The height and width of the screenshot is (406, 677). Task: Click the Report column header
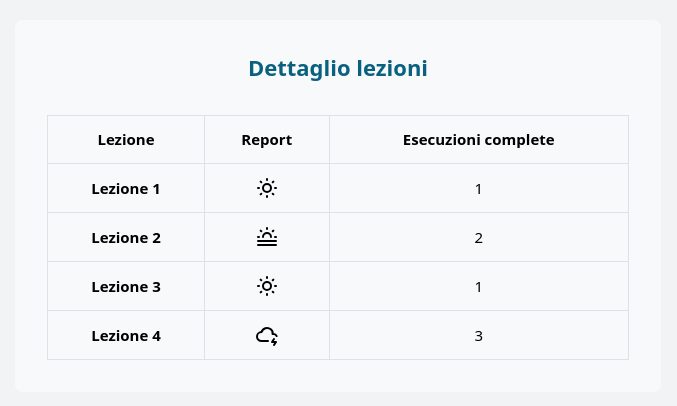coord(267,140)
